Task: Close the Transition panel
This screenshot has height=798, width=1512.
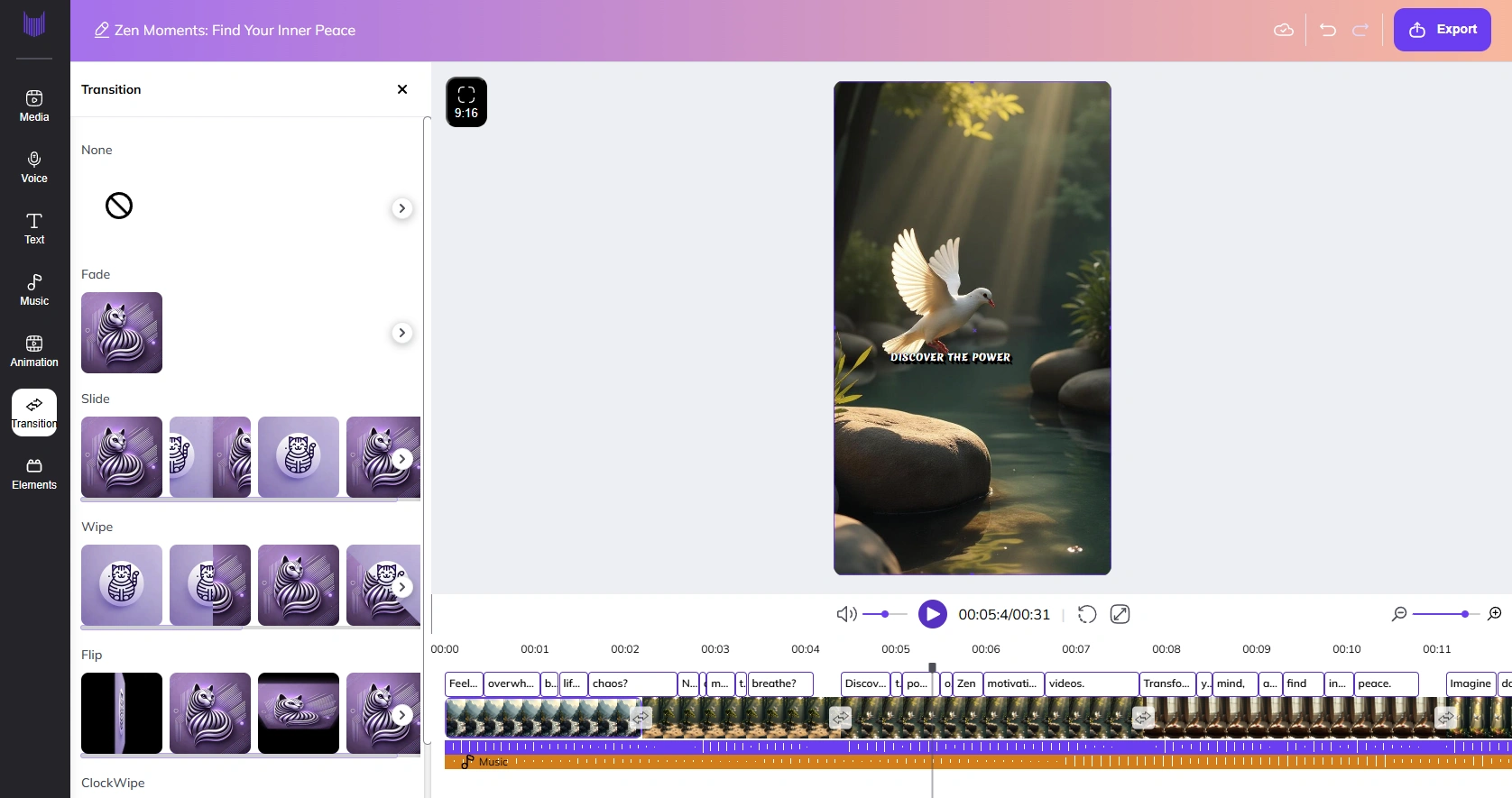Action: click(402, 89)
